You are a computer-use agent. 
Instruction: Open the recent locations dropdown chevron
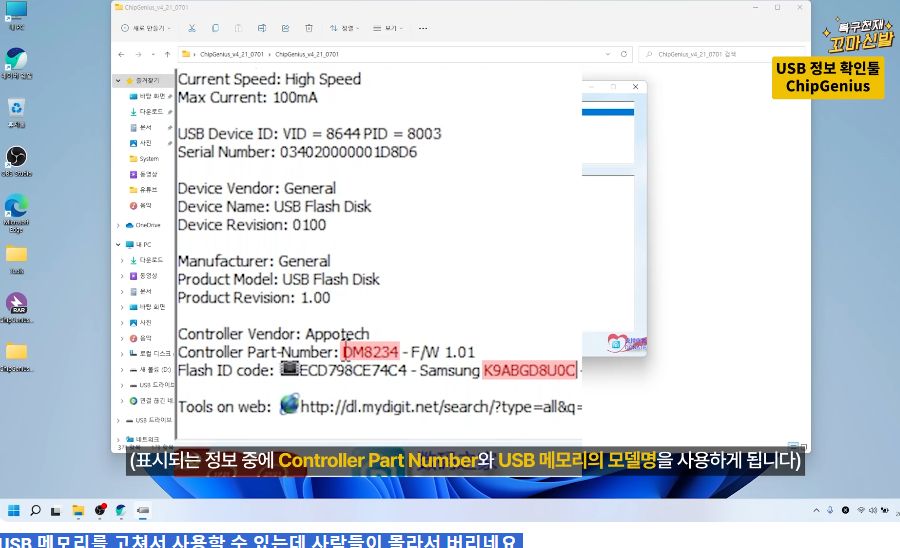coord(153,55)
